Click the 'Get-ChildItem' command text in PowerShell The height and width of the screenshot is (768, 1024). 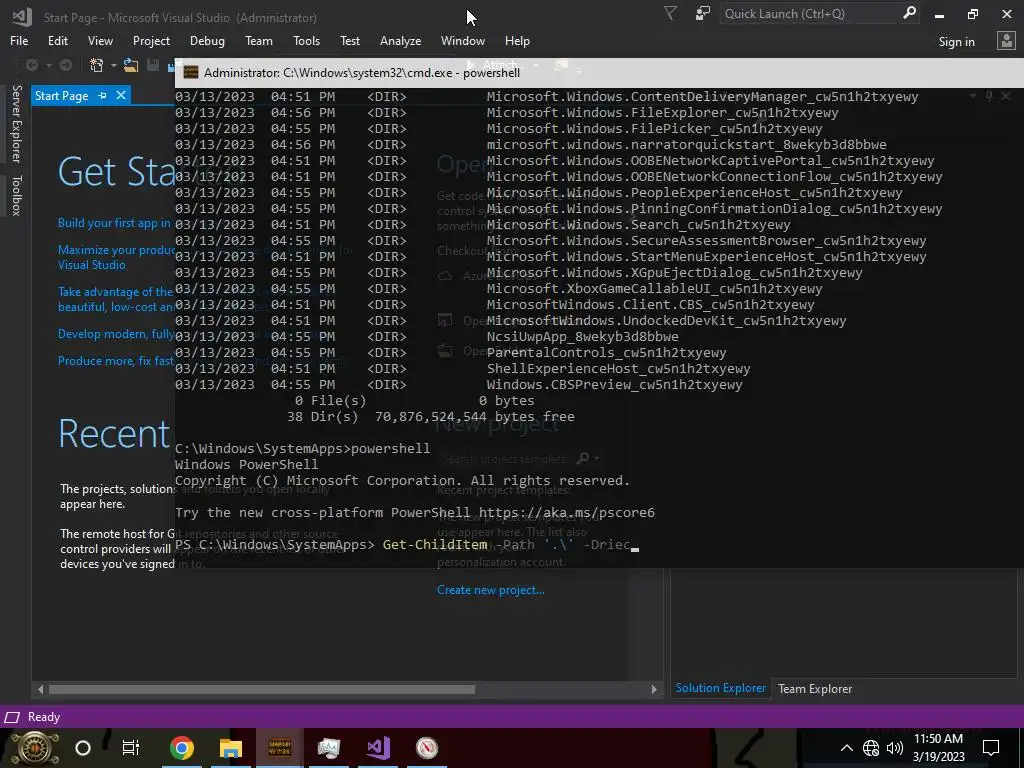(435, 544)
